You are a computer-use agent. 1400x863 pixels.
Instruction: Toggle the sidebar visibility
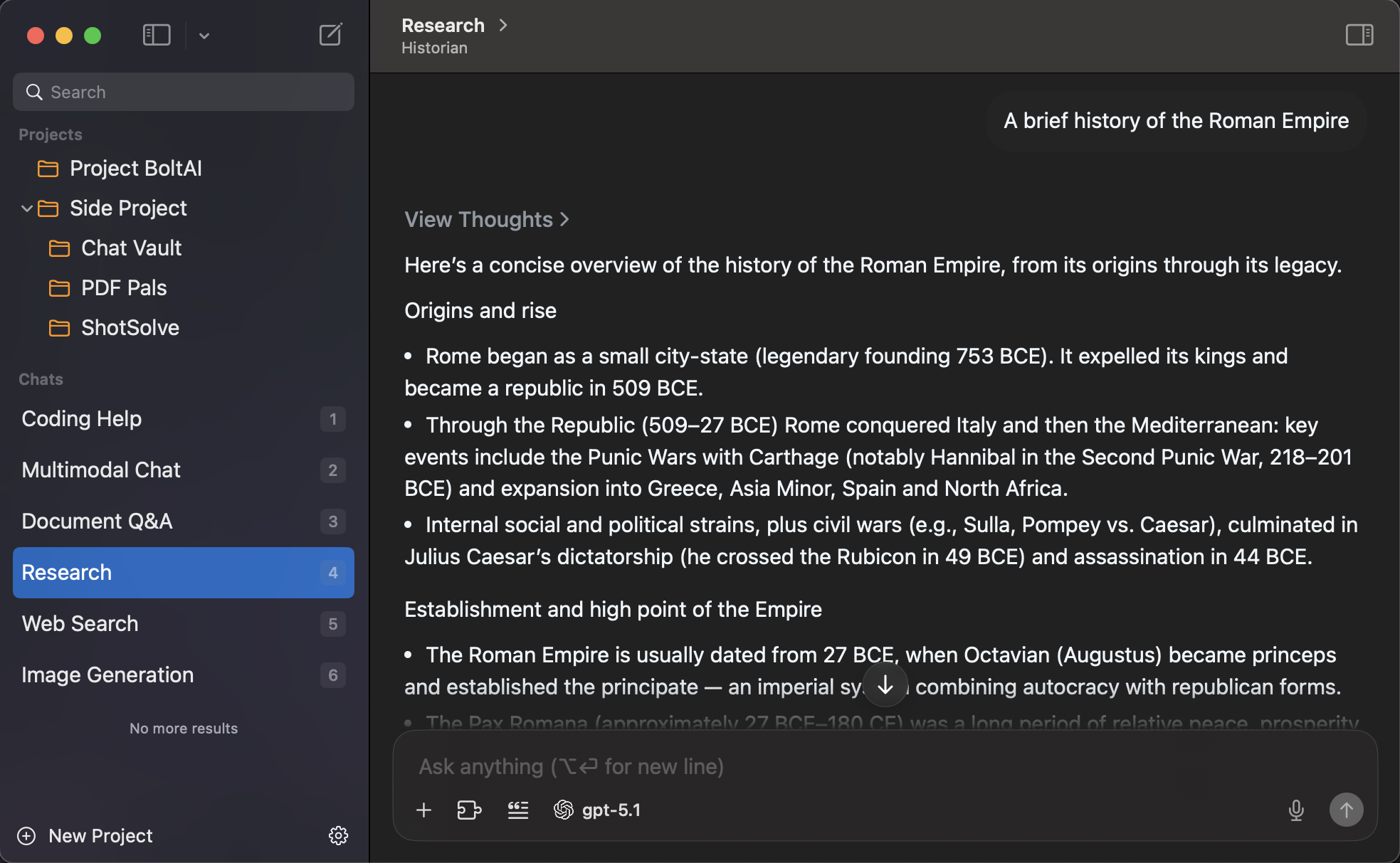(x=156, y=35)
